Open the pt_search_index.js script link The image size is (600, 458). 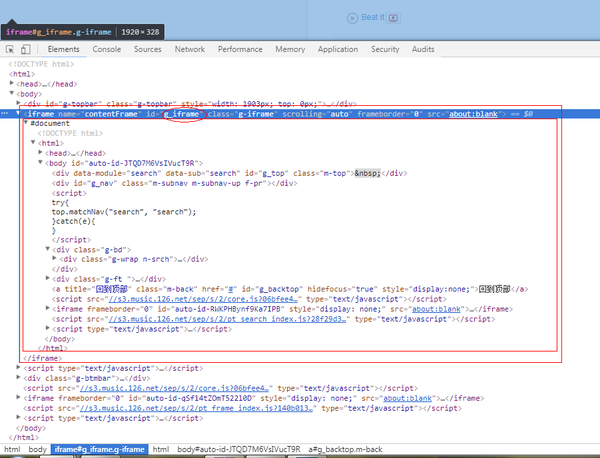click(227, 319)
